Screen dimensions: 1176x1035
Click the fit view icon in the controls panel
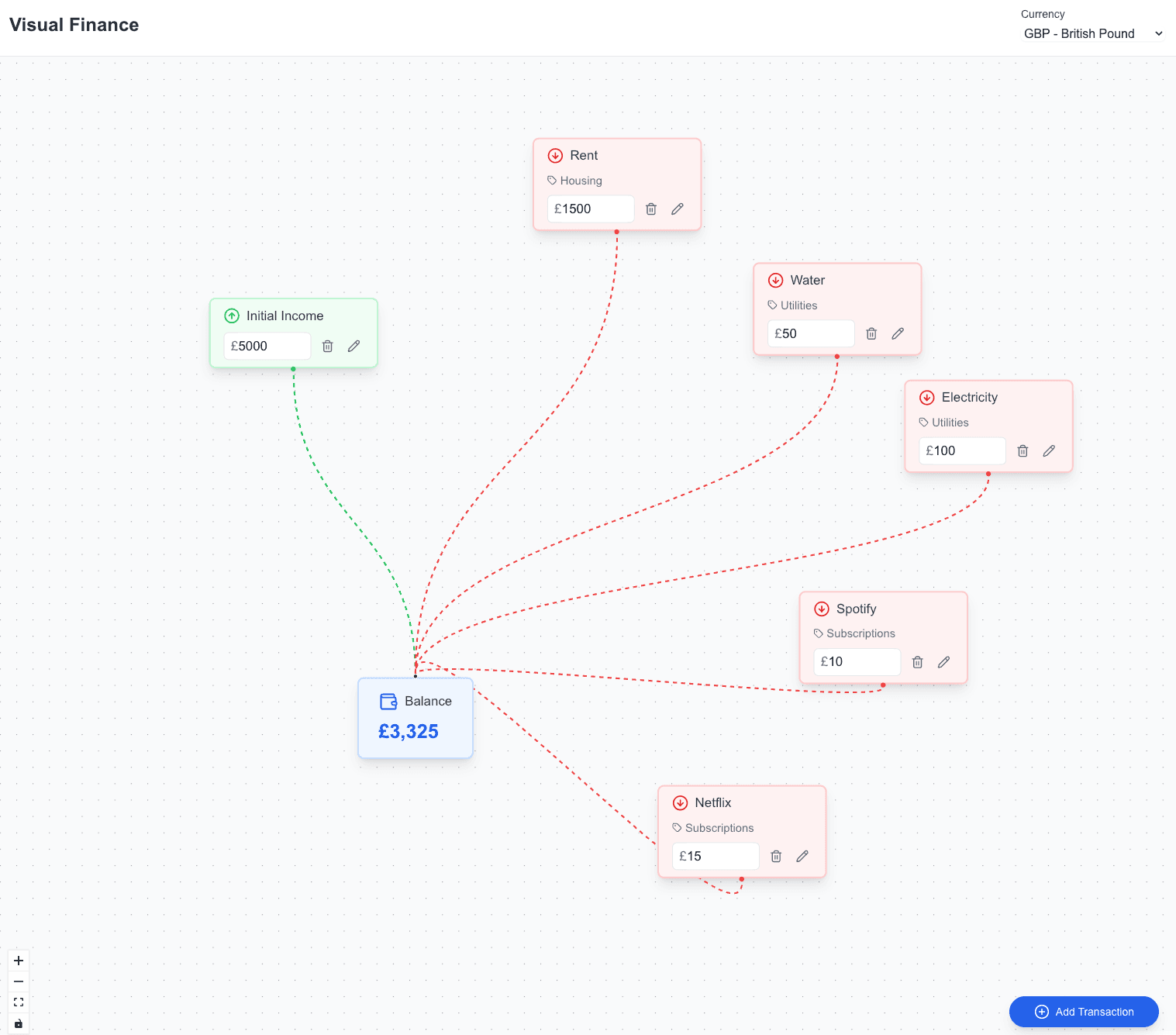[x=18, y=1002]
